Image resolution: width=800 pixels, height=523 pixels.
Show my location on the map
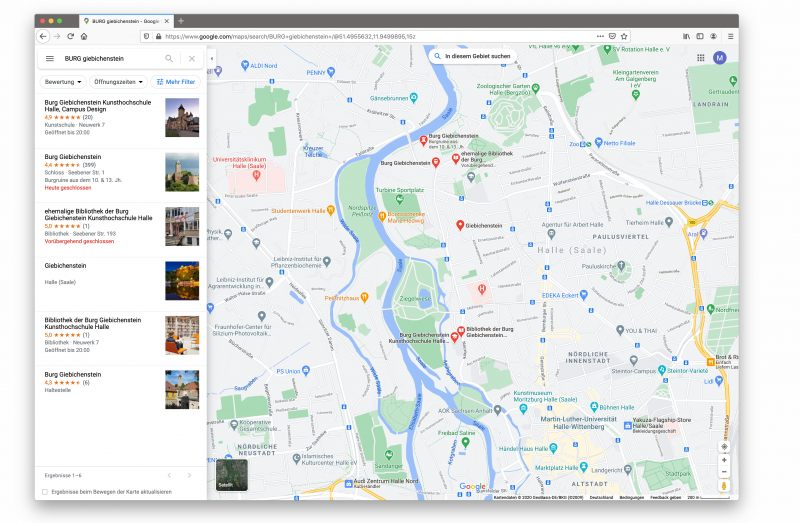point(724,446)
